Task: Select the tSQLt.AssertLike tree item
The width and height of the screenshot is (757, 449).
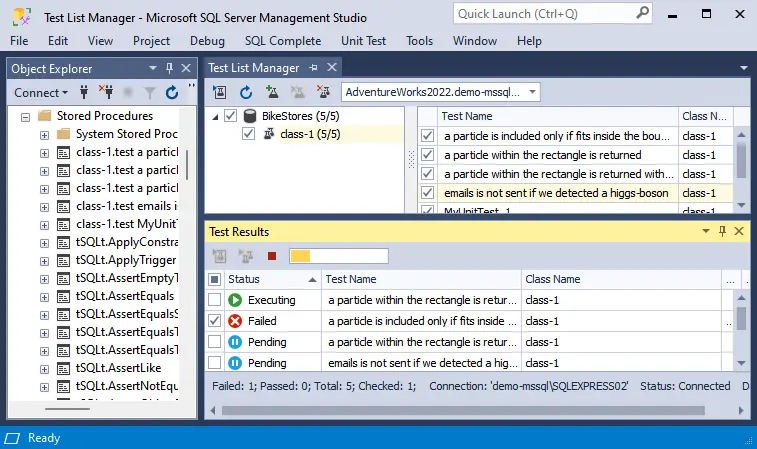Action: [x=118, y=368]
